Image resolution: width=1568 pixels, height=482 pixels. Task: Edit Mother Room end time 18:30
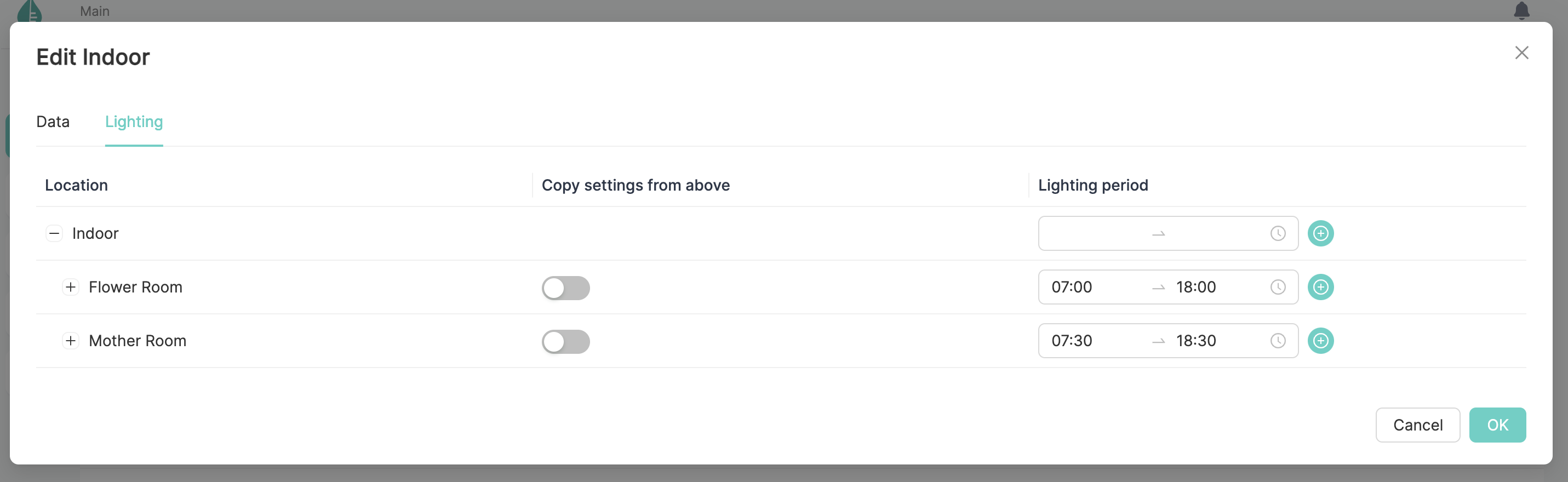coord(1195,341)
